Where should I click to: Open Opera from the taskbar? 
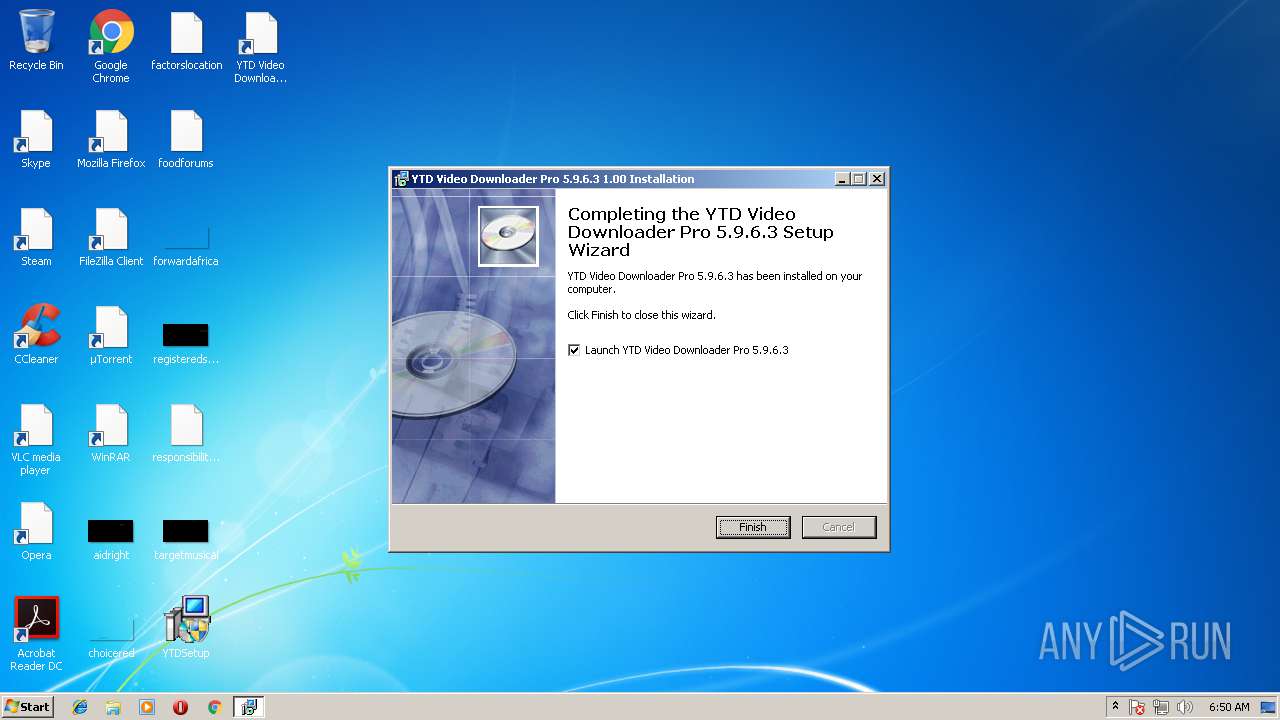coord(180,707)
